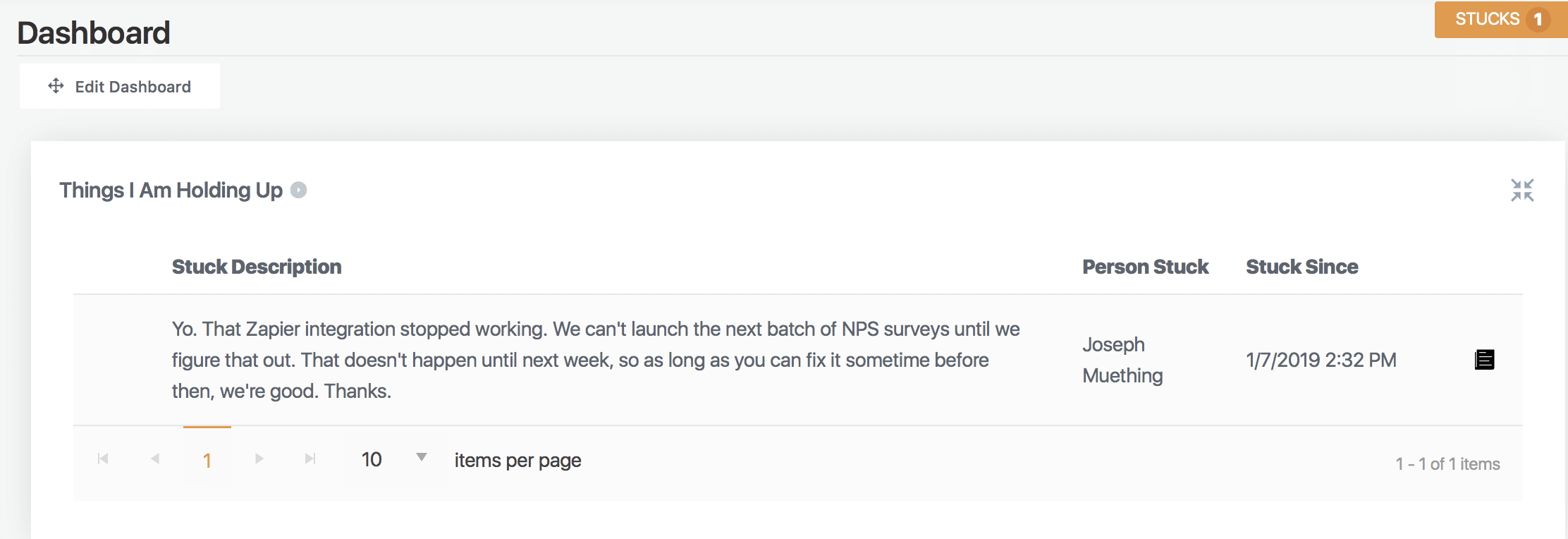Collapse the Things I Am Holding Up widget

click(x=1522, y=190)
